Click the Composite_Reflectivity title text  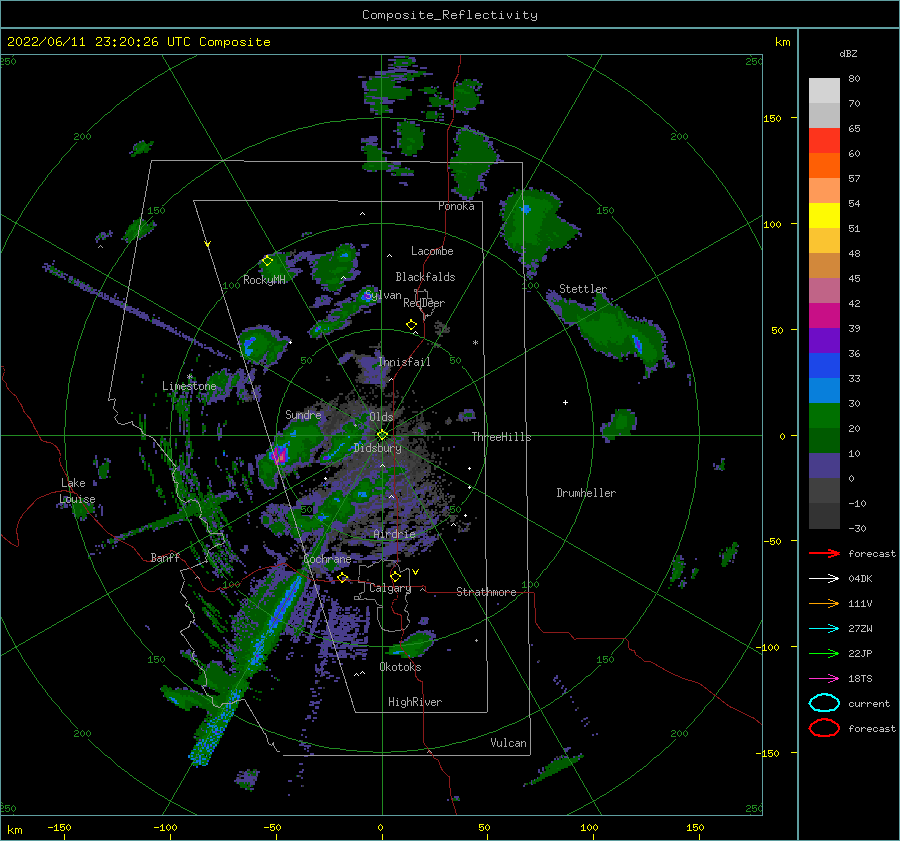450,15
